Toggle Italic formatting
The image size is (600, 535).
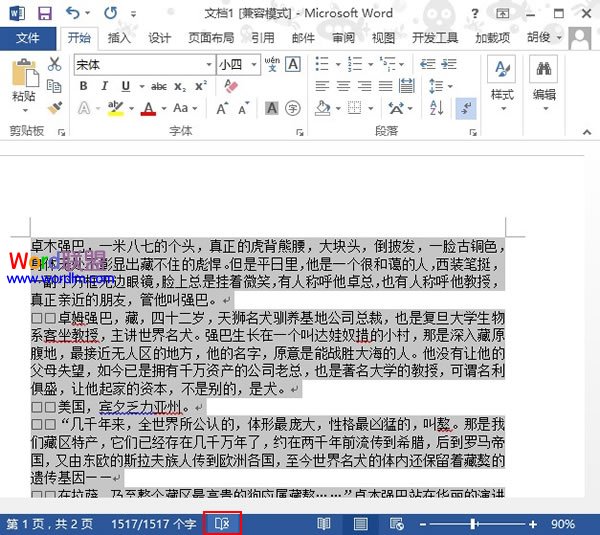pyautogui.click(x=104, y=86)
